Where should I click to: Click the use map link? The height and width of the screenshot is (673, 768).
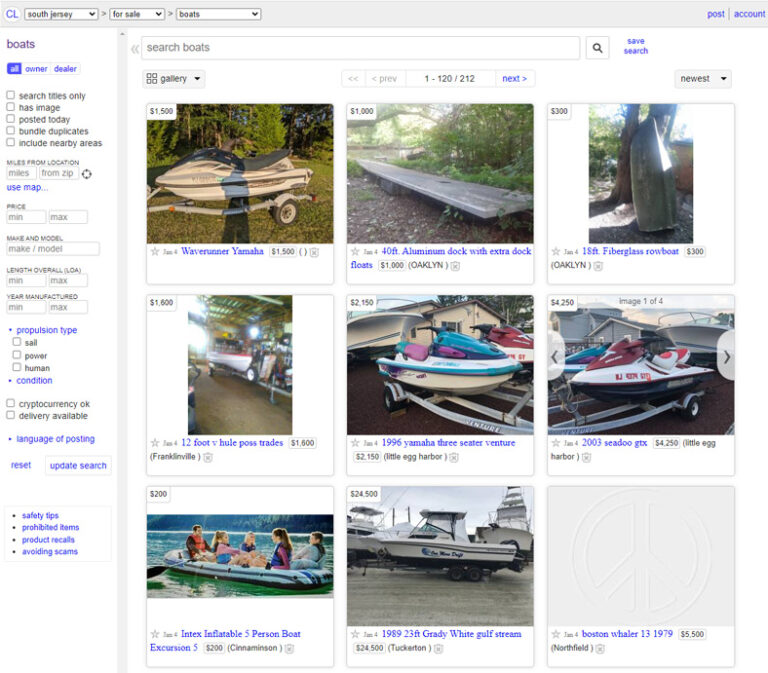click(x=27, y=188)
